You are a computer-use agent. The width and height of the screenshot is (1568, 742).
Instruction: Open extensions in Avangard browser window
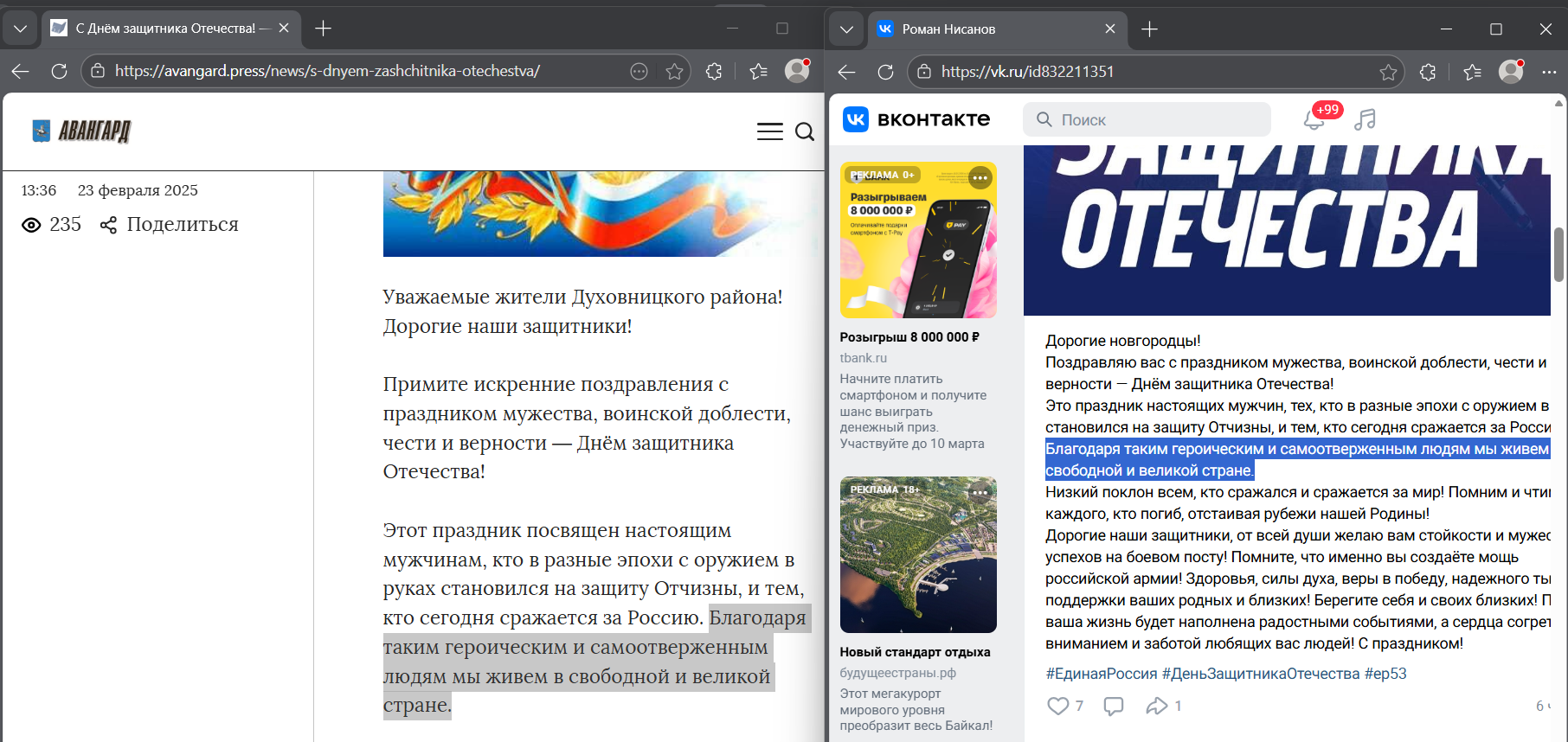714,72
